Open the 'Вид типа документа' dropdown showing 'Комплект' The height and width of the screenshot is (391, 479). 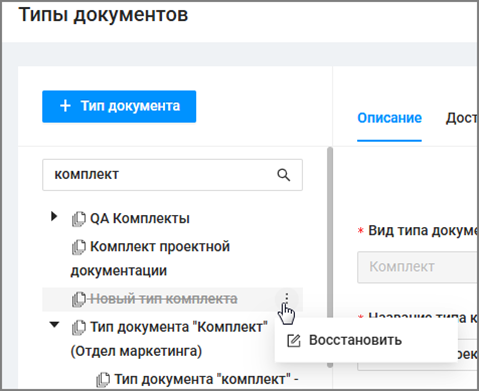click(417, 267)
